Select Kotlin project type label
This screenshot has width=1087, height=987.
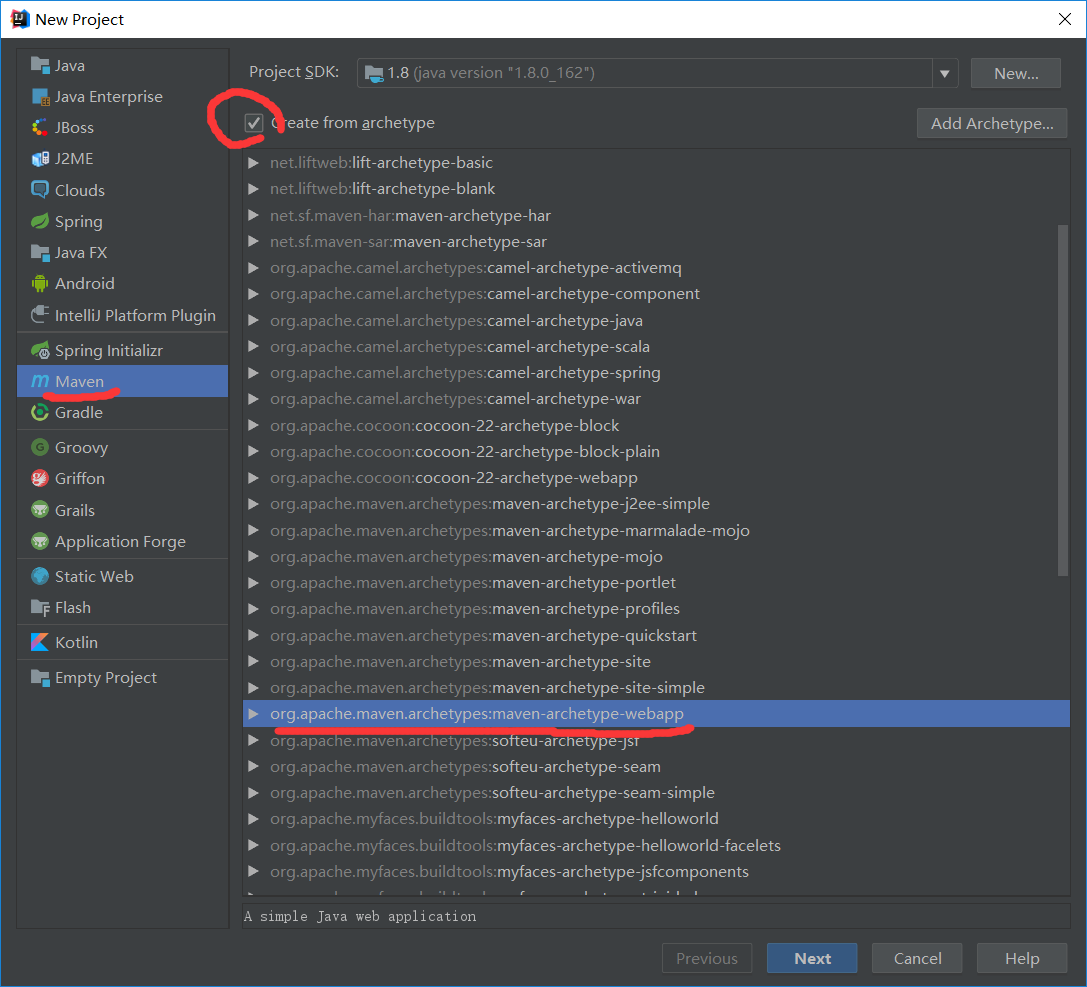[x=76, y=643]
